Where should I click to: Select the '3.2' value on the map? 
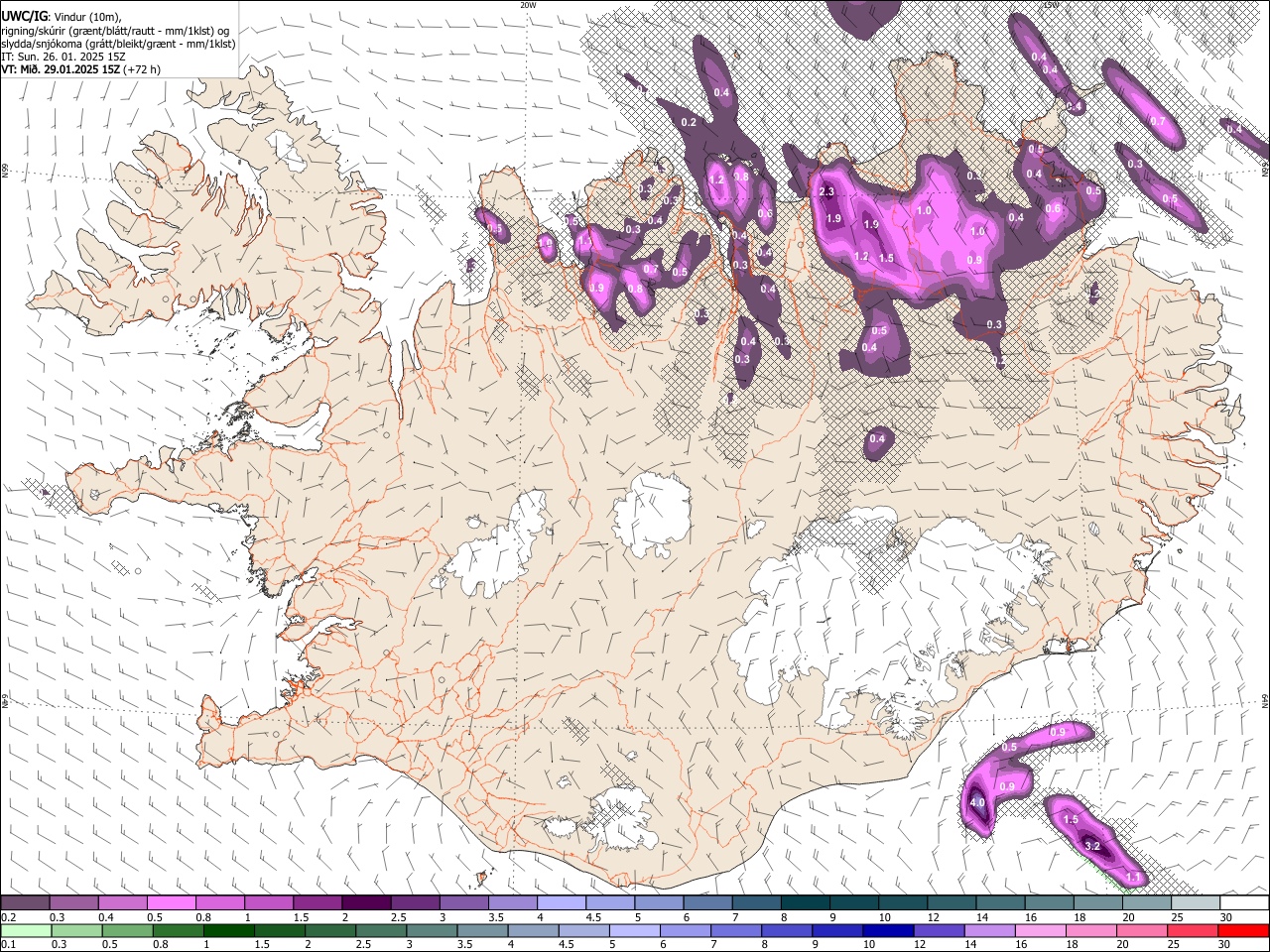(1093, 846)
